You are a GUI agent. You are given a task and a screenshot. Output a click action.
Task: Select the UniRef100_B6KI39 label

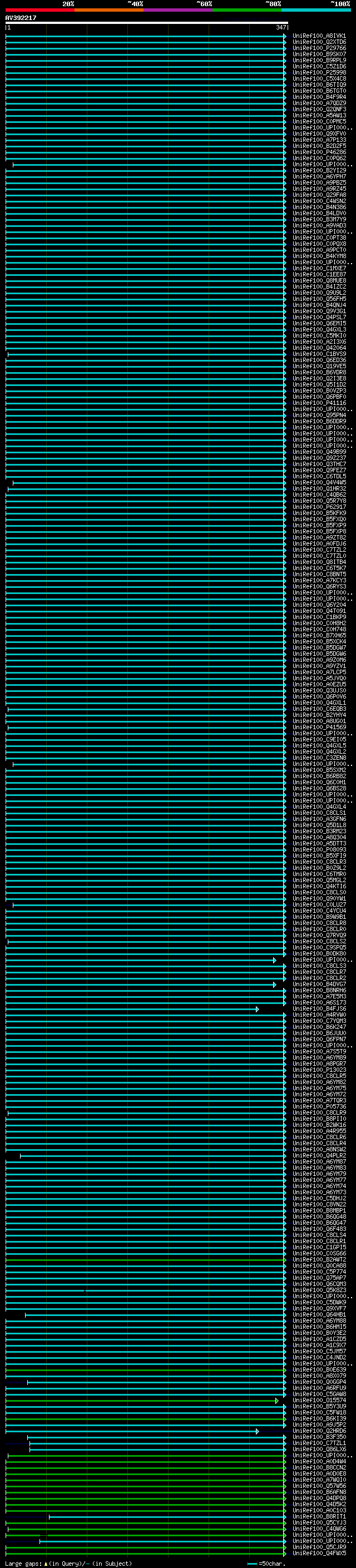click(x=319, y=1418)
